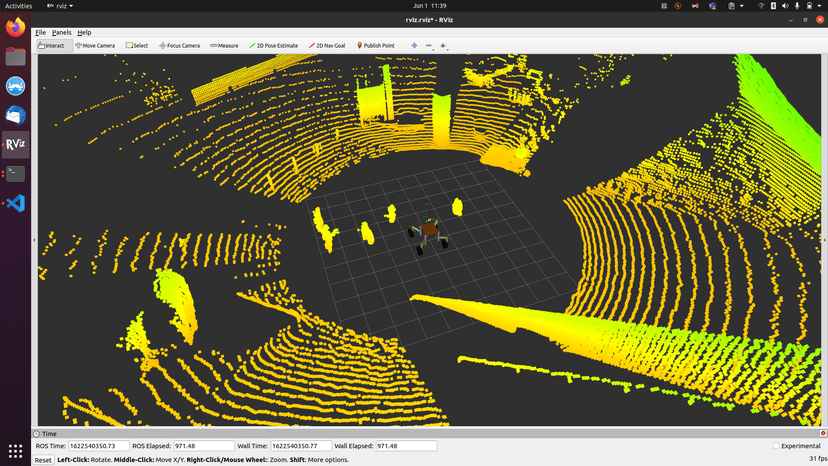Select the Interact tool
This screenshot has width=828, height=466.
click(x=51, y=45)
